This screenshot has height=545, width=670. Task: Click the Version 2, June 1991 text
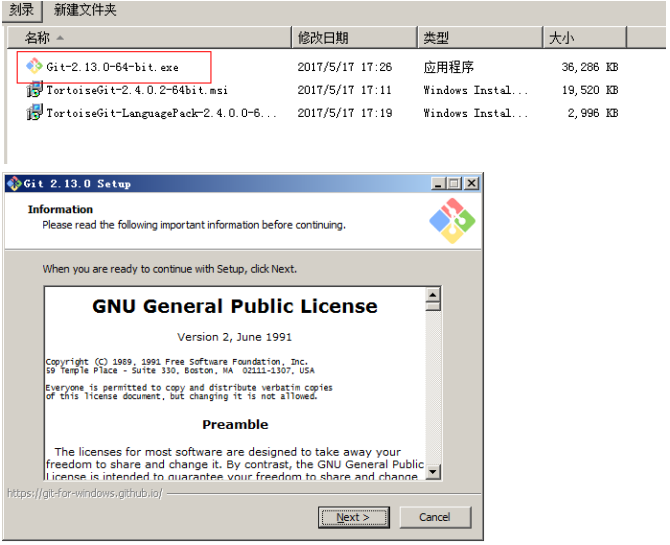(x=235, y=337)
